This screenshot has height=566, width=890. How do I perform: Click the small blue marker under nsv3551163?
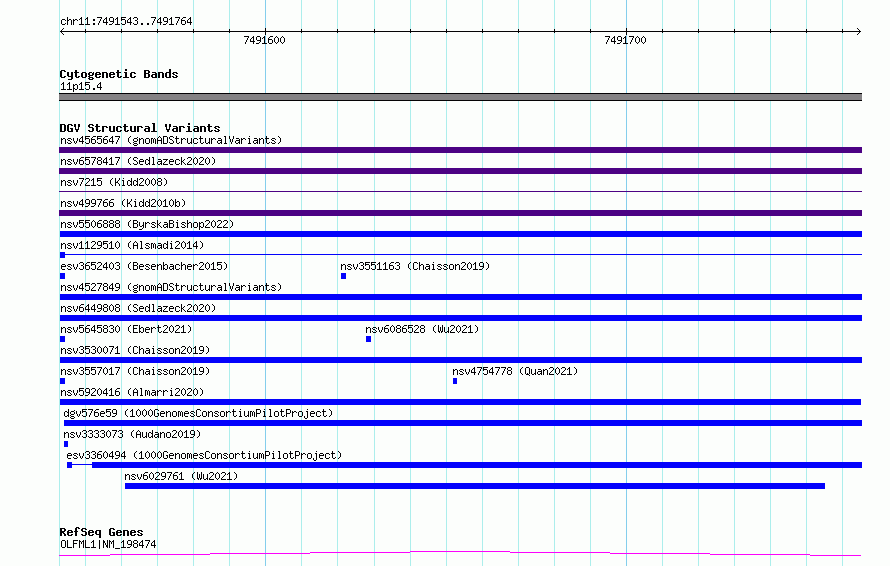pos(343,276)
